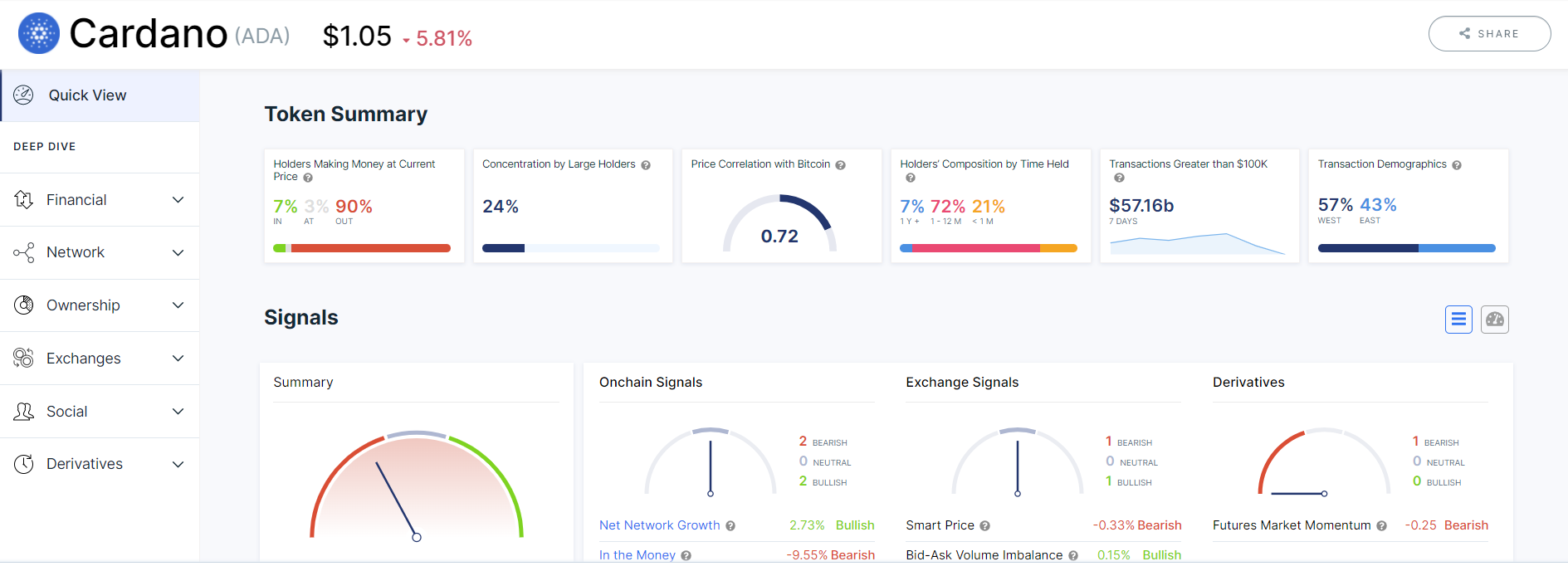Click the Summary signal gauge
This screenshot has height=576, width=1568.
[x=417, y=485]
